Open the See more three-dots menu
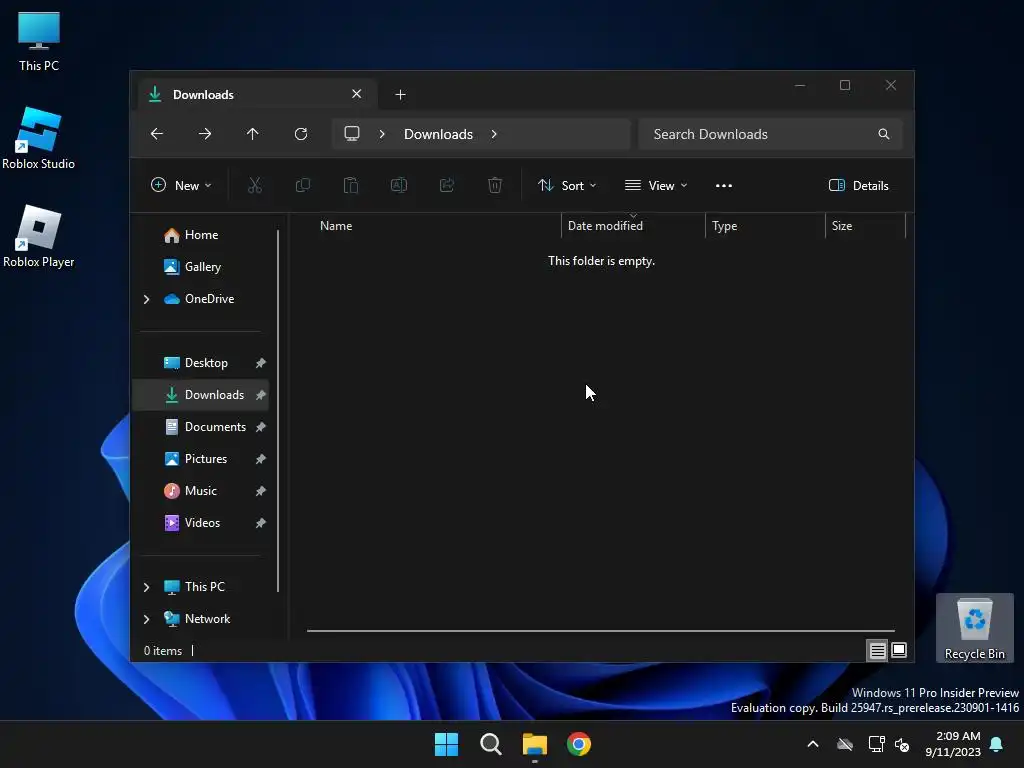1024x768 pixels. pos(724,185)
